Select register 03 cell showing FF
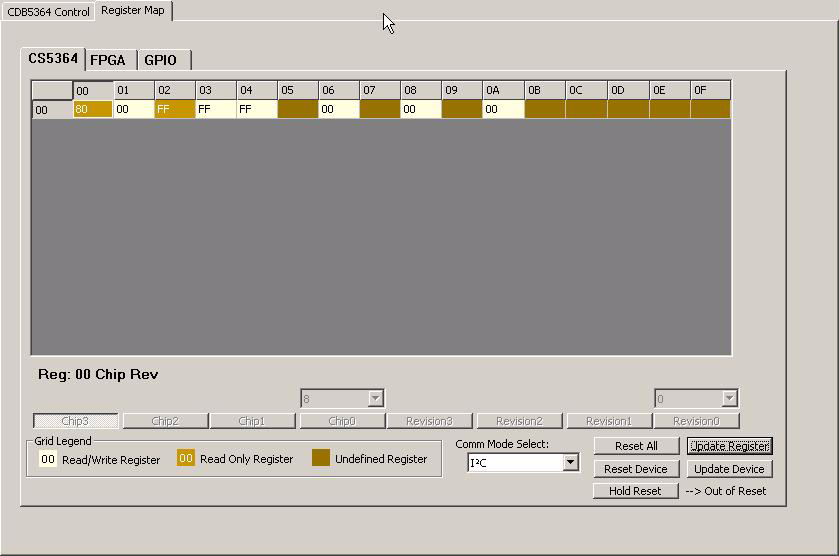The height and width of the screenshot is (556, 839). coord(216,109)
